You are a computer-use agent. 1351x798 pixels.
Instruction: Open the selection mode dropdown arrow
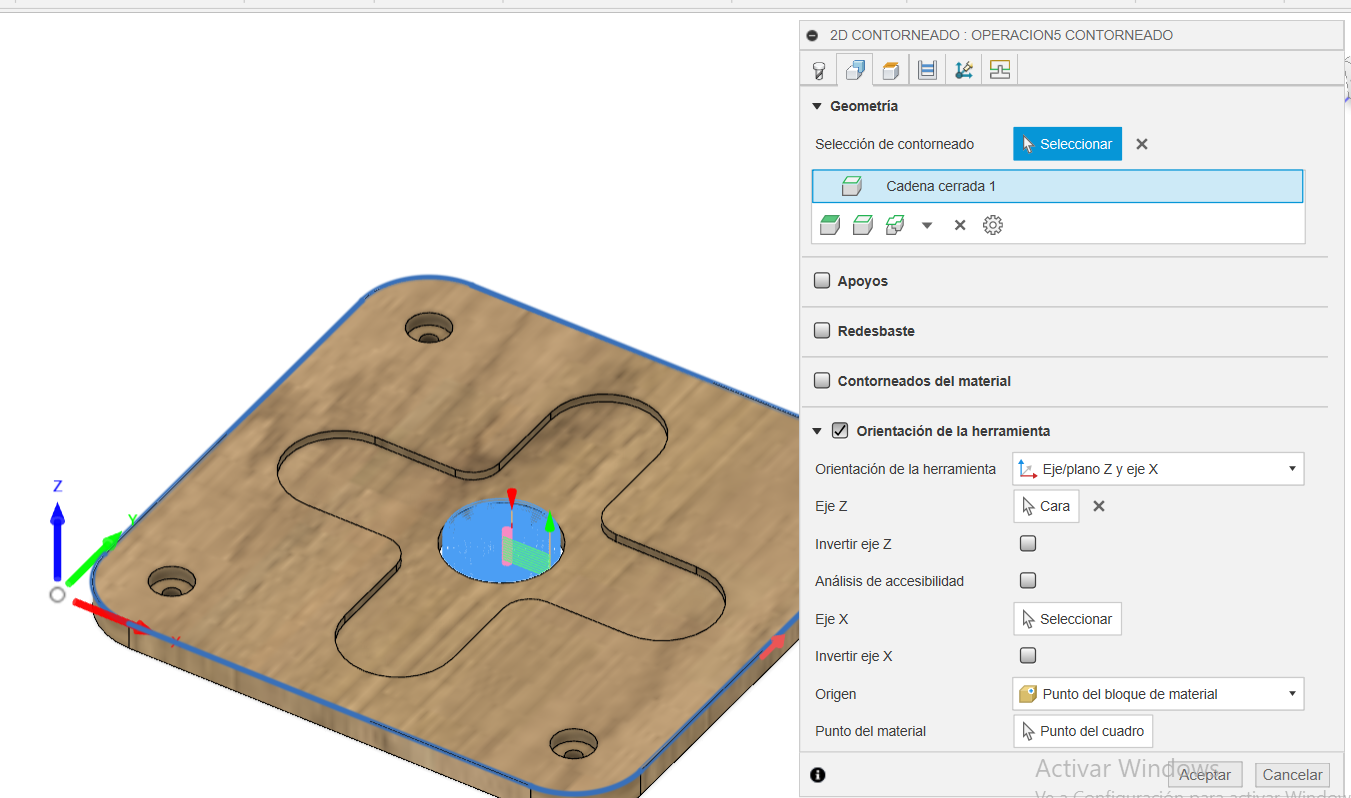(927, 226)
